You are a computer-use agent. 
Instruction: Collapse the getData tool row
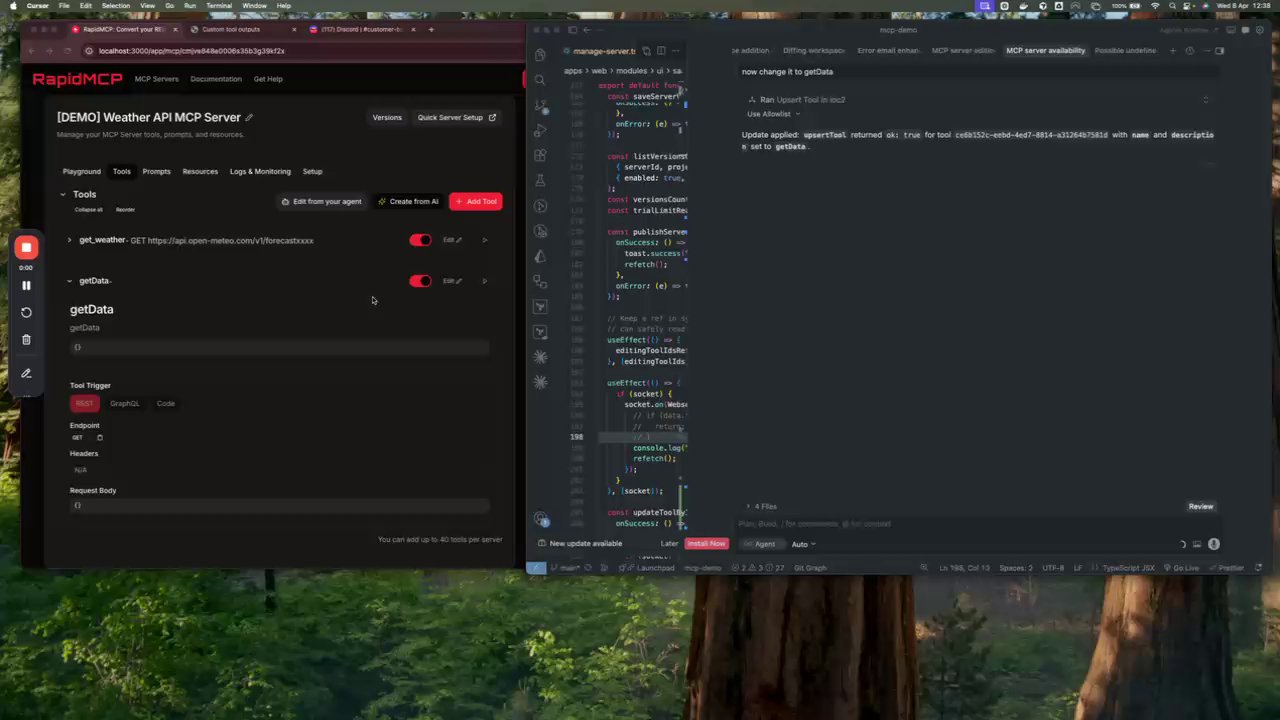(69, 281)
